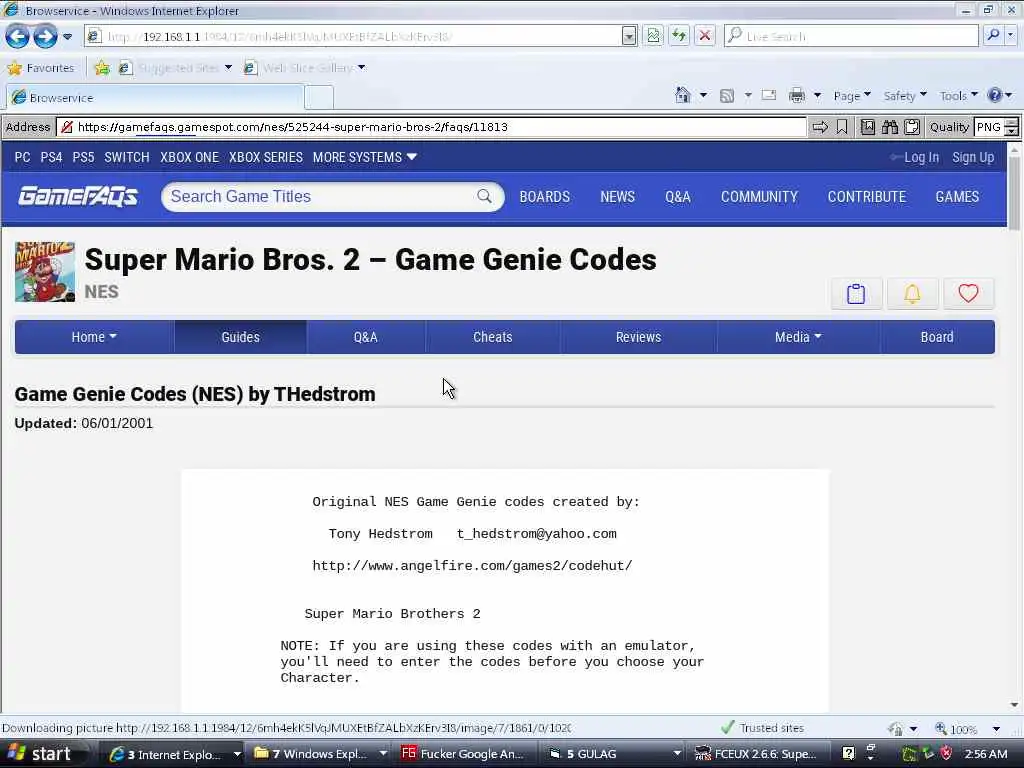Open the BOARDS navigation item
1024x768 pixels.
545,197
